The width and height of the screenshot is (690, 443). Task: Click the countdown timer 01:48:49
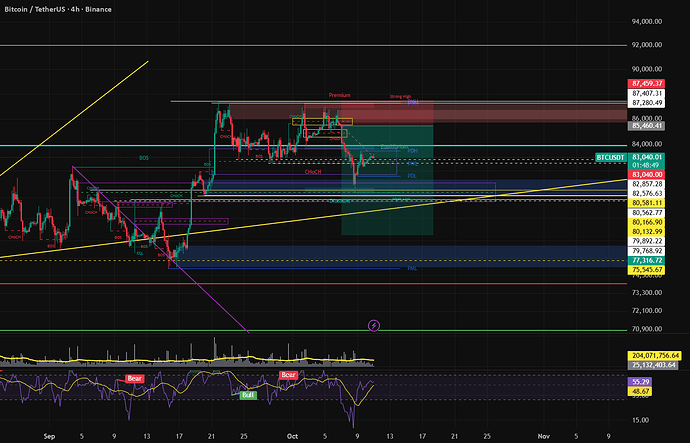(x=646, y=165)
